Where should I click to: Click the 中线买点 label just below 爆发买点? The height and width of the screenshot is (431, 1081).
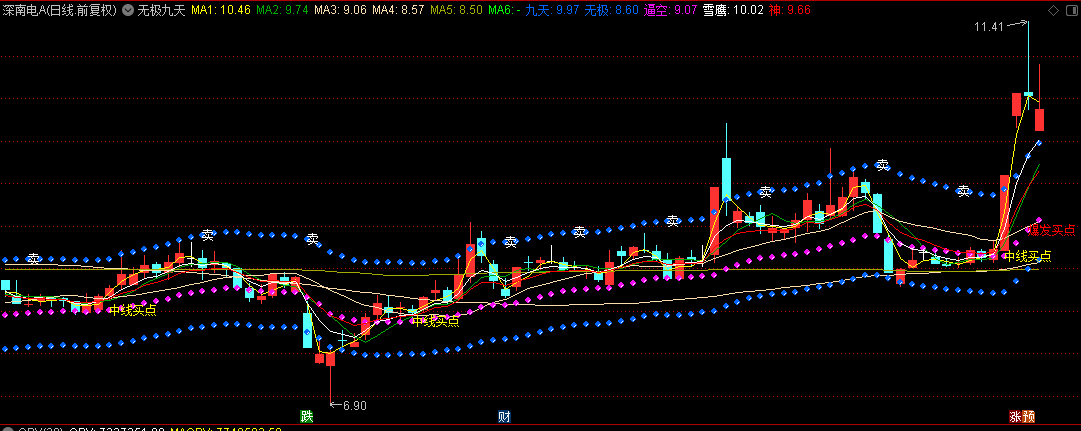[1028, 256]
